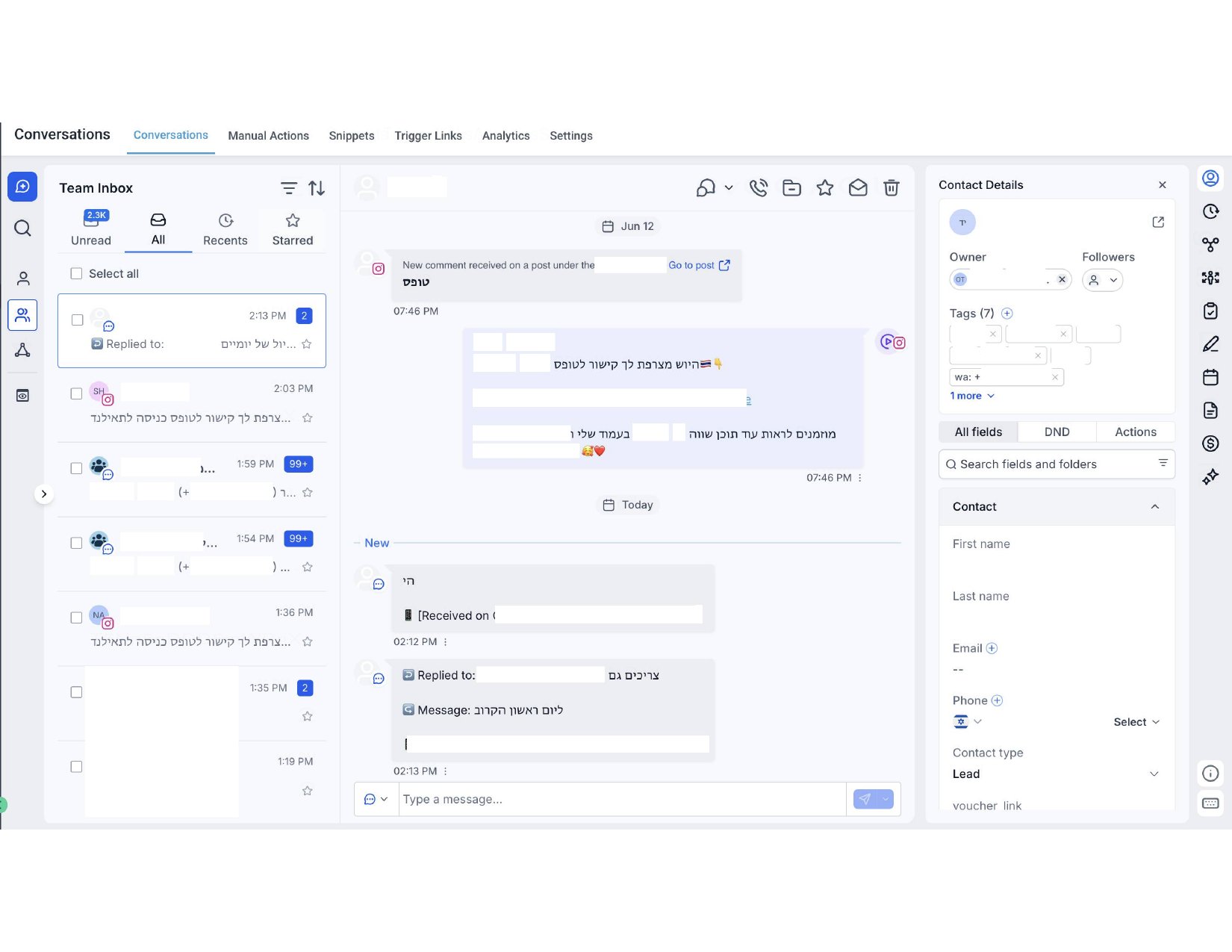Open the Trigger Links tab
This screenshot has width=1232, height=952.
pyautogui.click(x=429, y=136)
